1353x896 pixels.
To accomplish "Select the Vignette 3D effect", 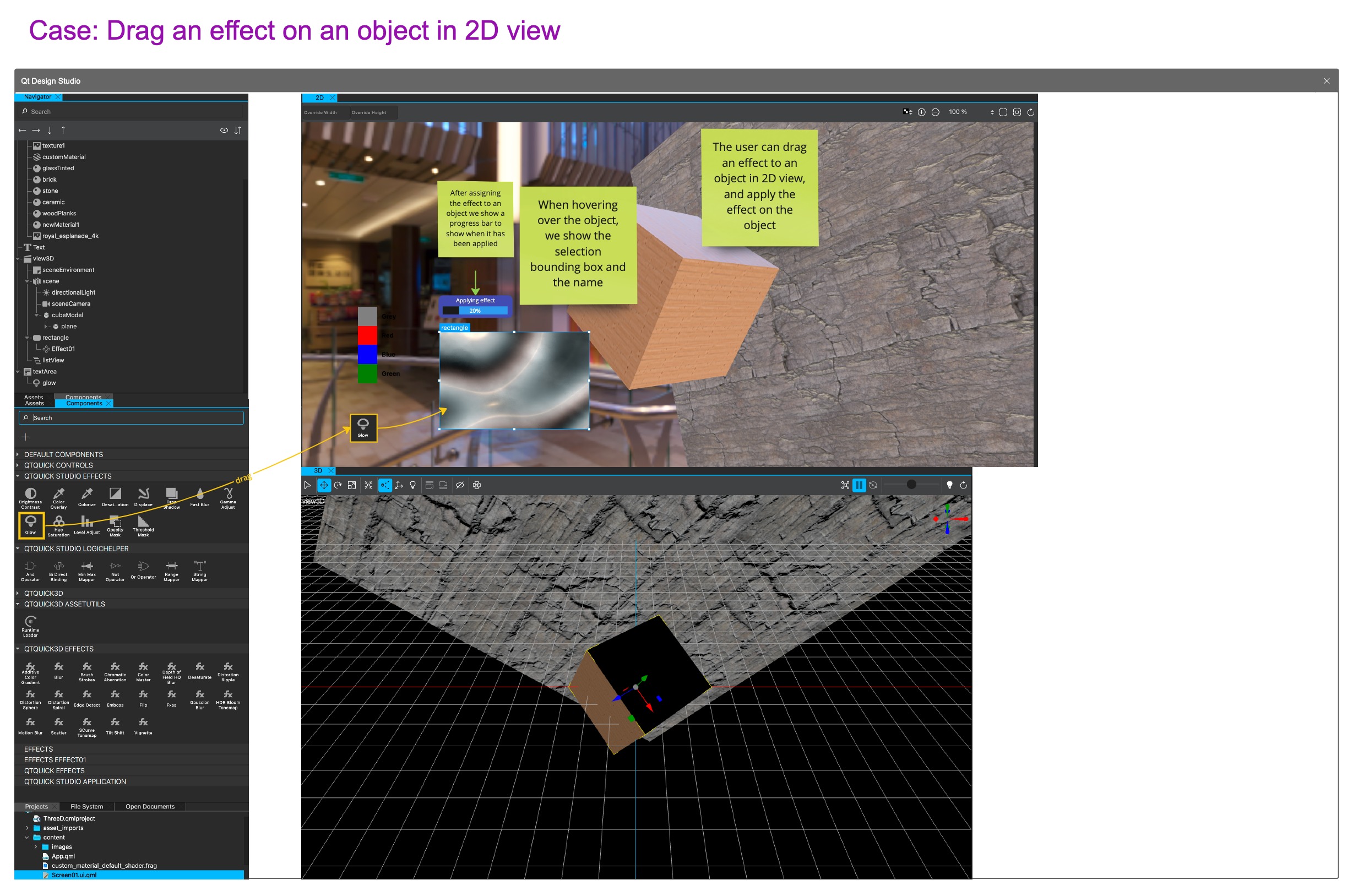I will point(143,726).
